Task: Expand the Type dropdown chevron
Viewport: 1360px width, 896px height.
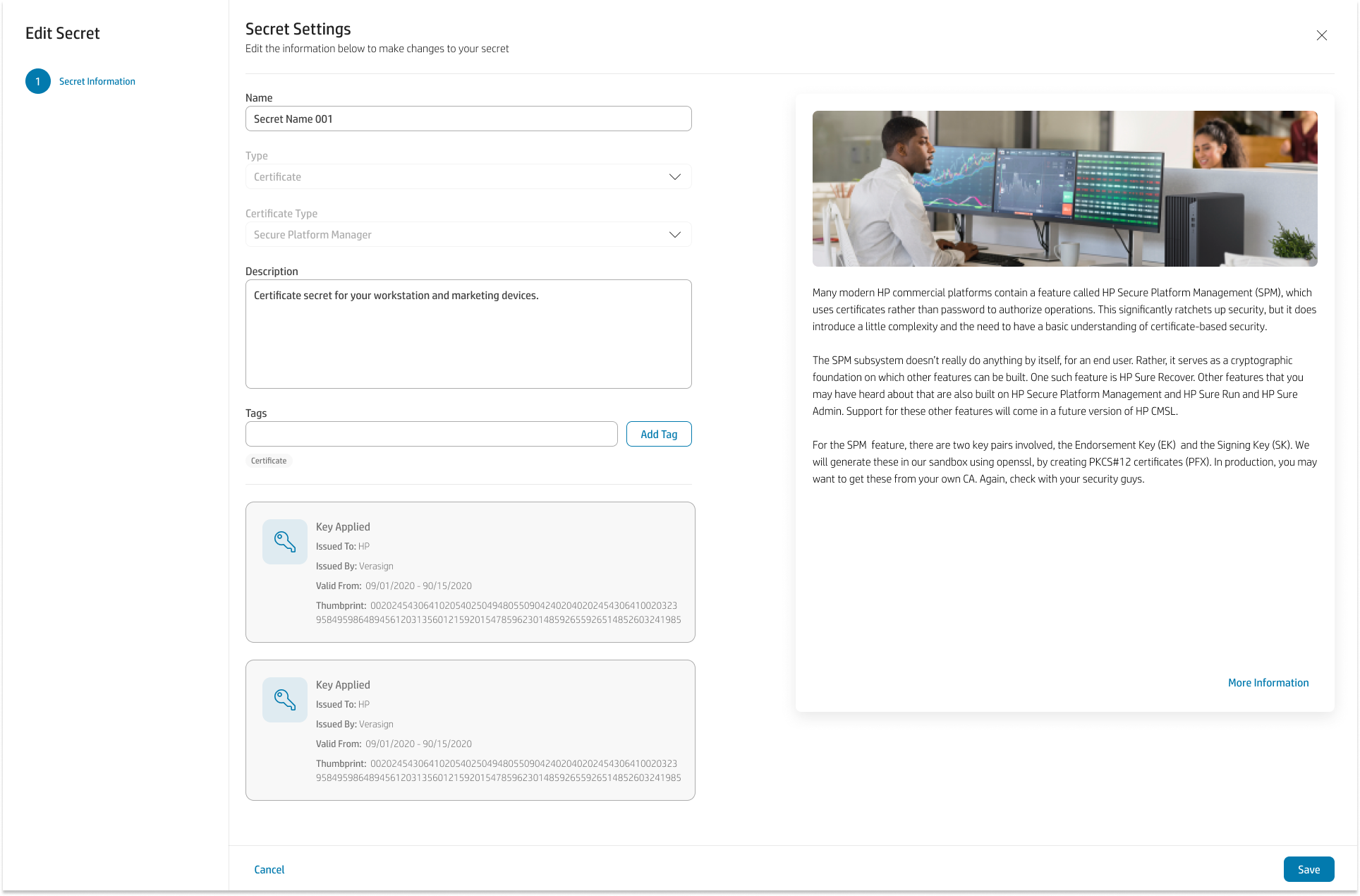Action: pos(674,176)
